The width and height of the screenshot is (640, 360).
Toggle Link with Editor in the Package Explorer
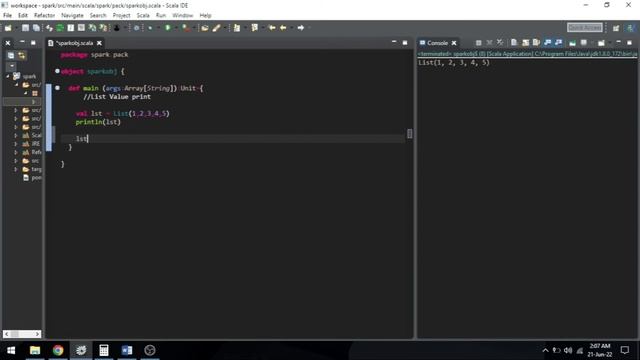pyautogui.click(x=21, y=56)
